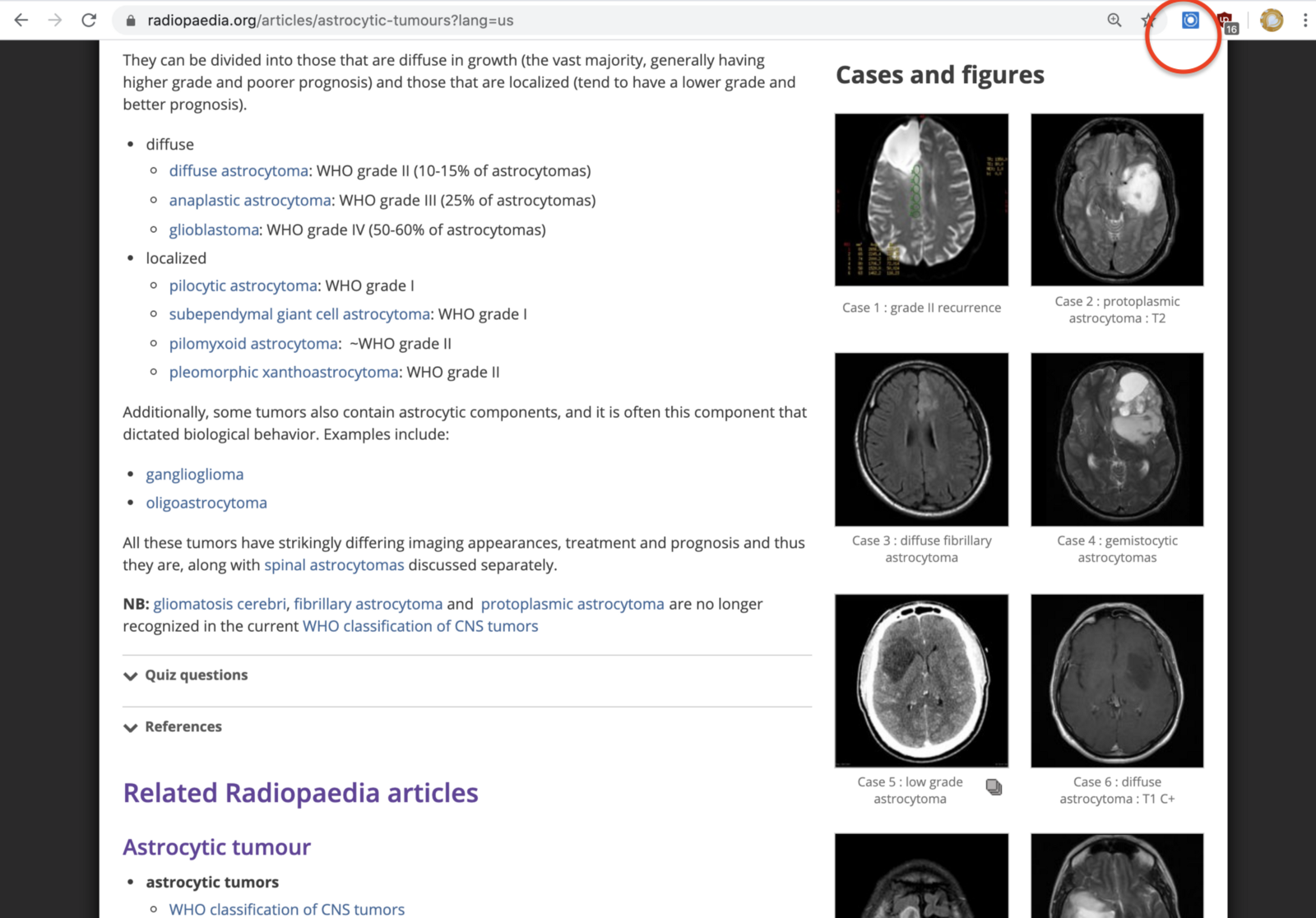This screenshot has width=1316, height=918.
Task: Click the padlock site security icon
Action: [x=130, y=21]
